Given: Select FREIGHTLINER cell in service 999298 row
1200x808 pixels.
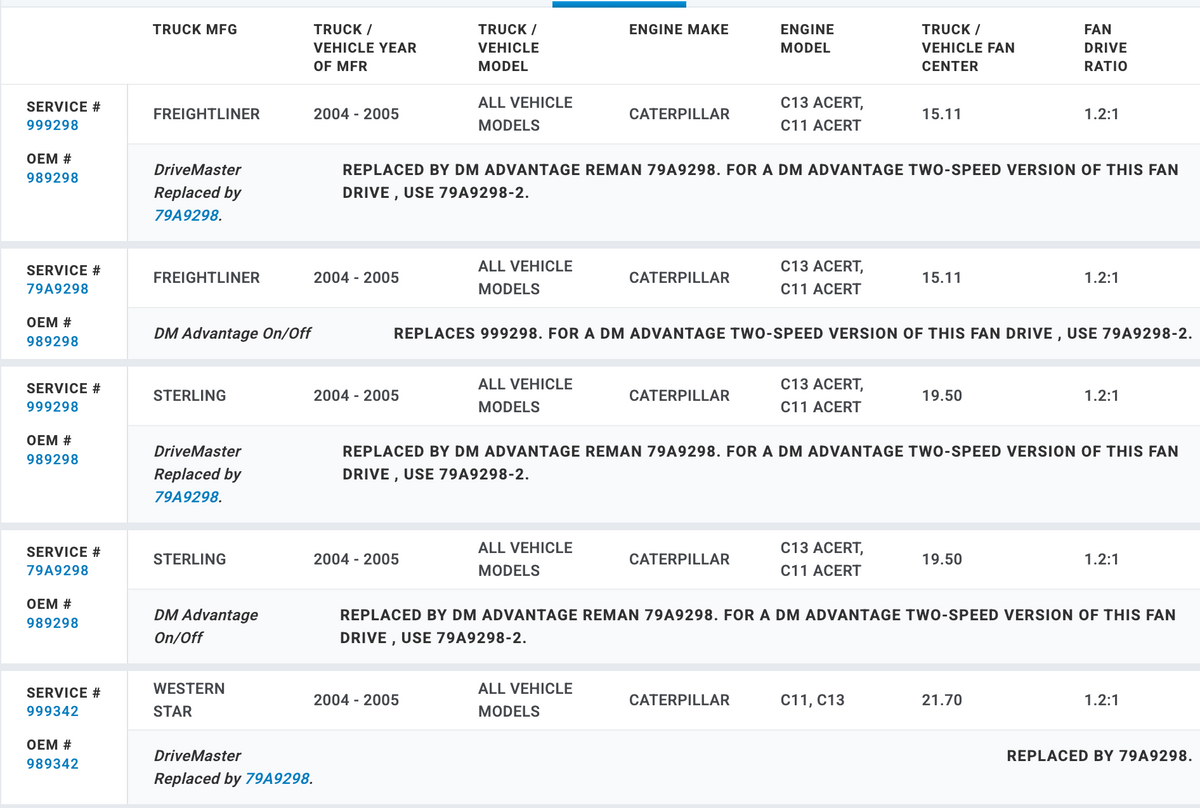Looking at the screenshot, I should click(x=206, y=114).
